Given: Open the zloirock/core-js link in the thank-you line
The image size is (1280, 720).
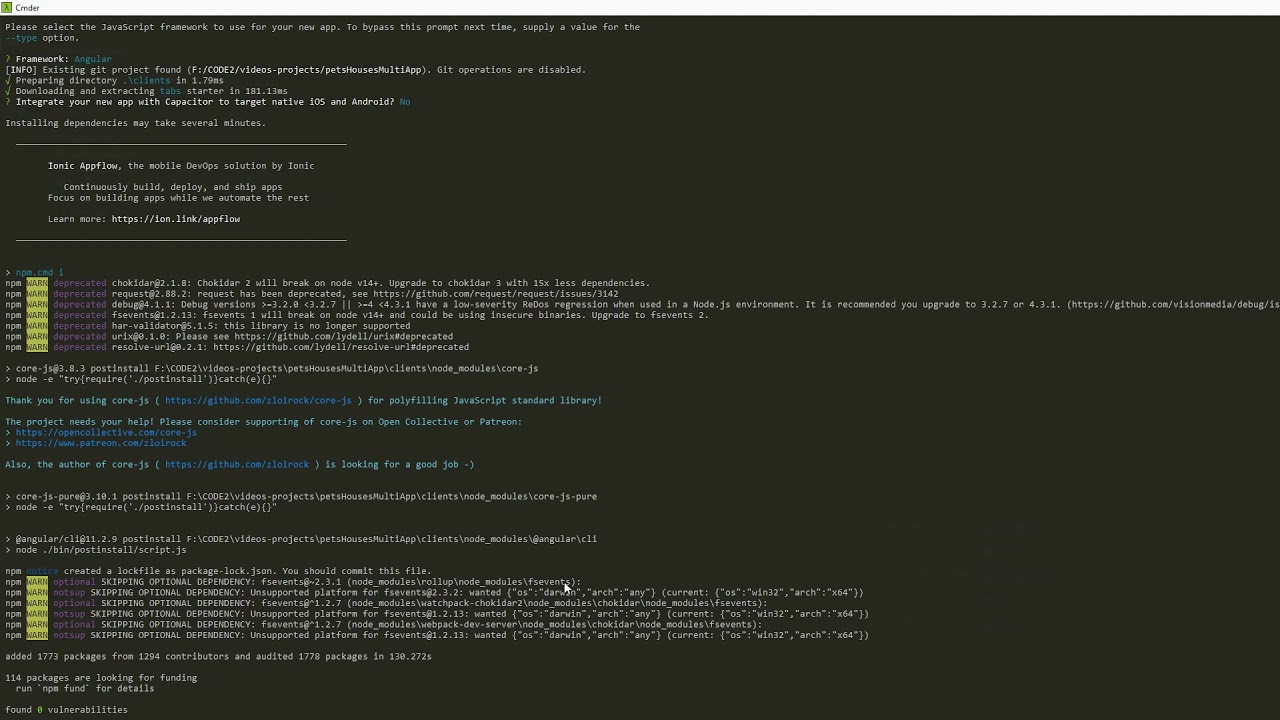Looking at the screenshot, I should [x=258, y=401].
